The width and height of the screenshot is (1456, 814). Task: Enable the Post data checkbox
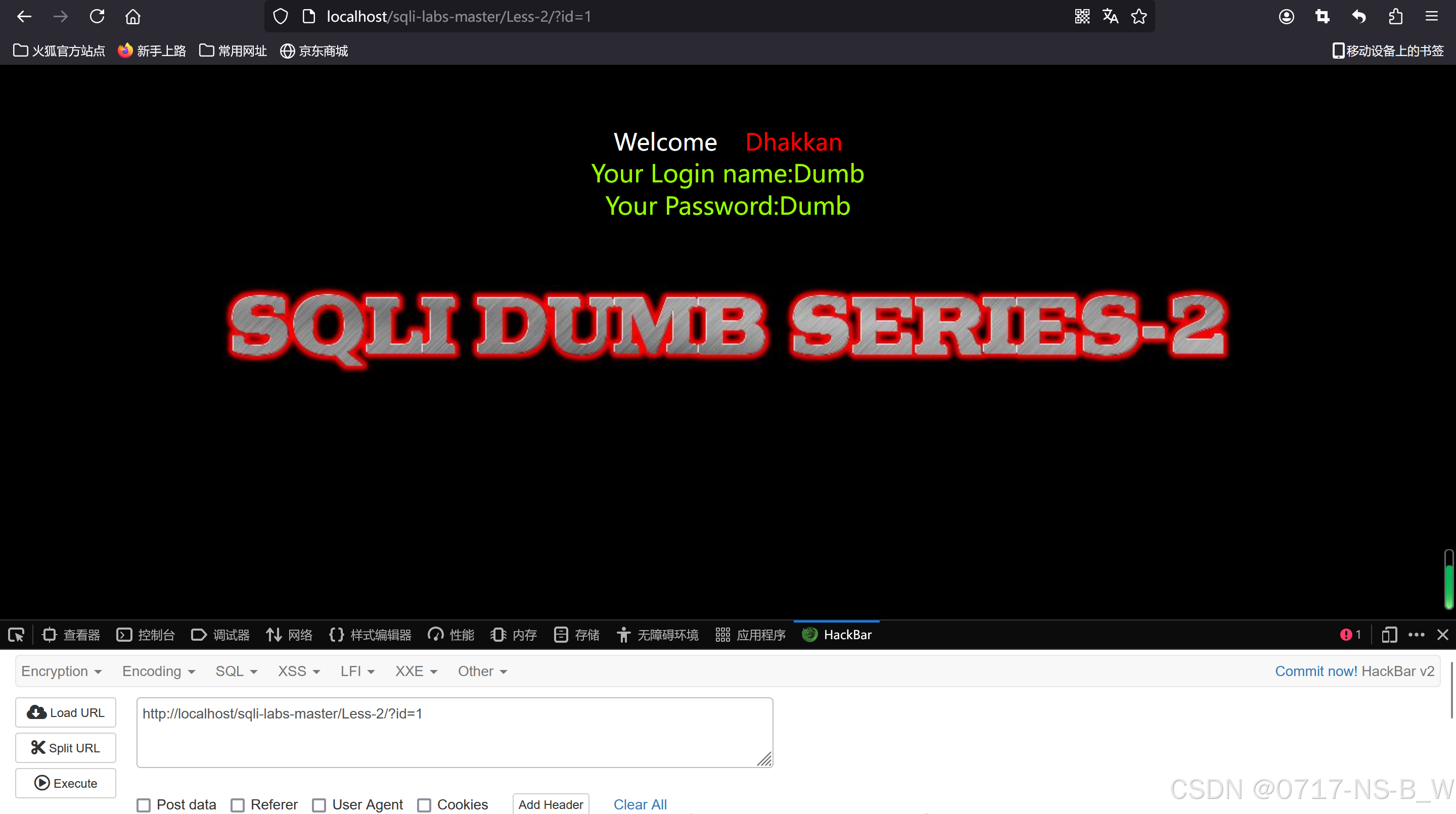tap(144, 805)
